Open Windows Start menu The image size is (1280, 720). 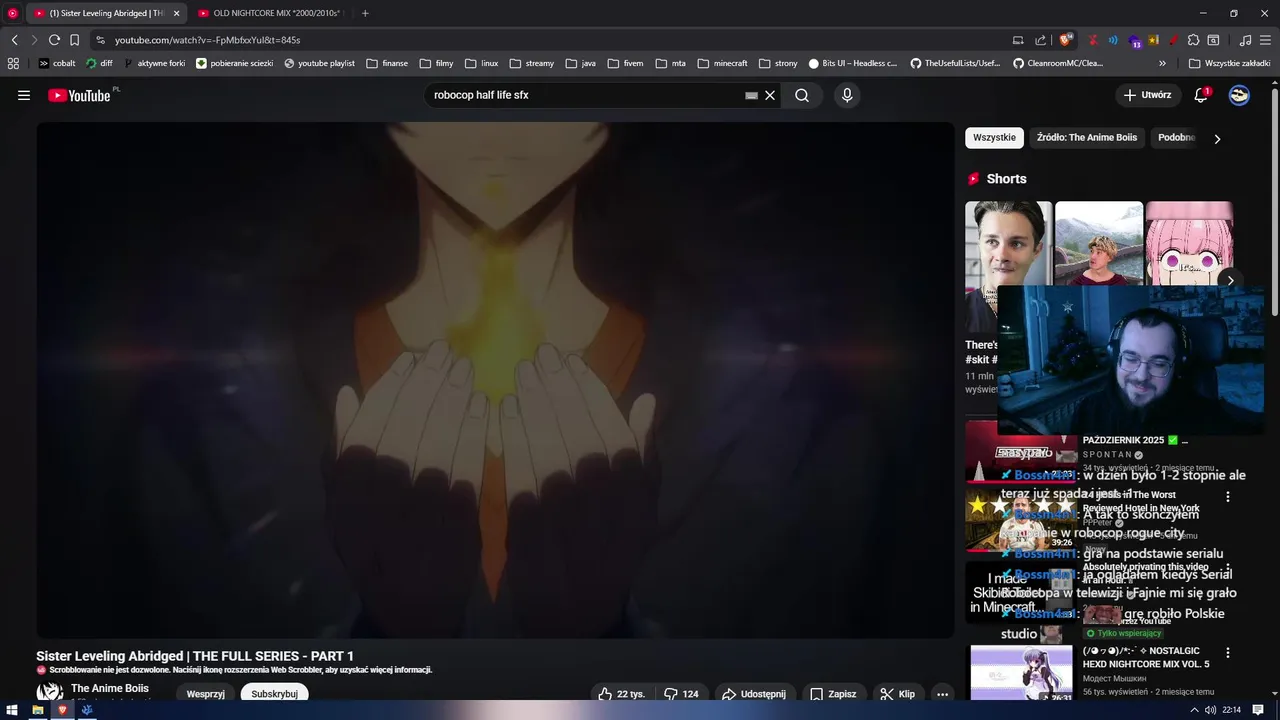(12, 710)
